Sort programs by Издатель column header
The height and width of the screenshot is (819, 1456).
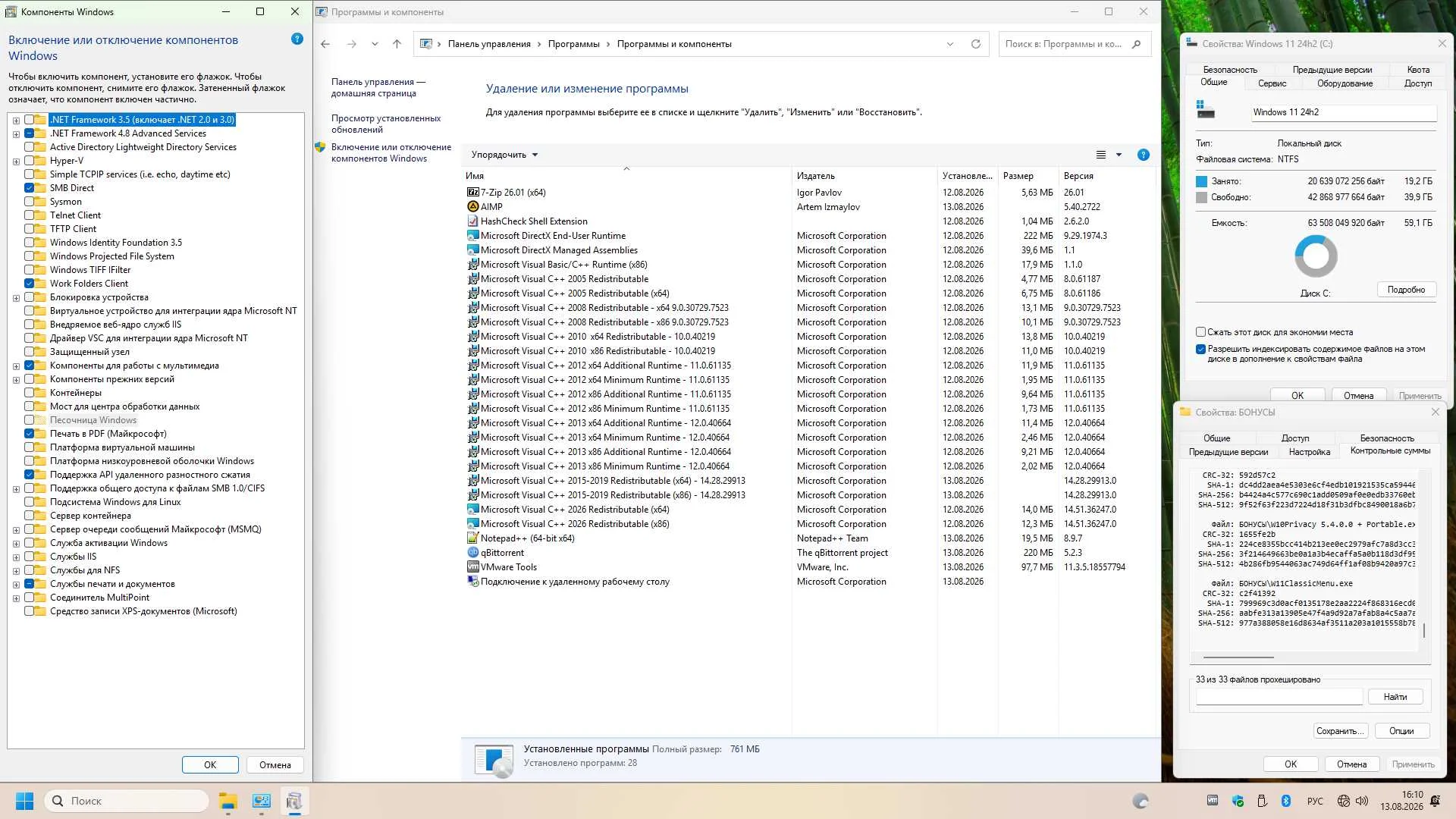(x=864, y=176)
